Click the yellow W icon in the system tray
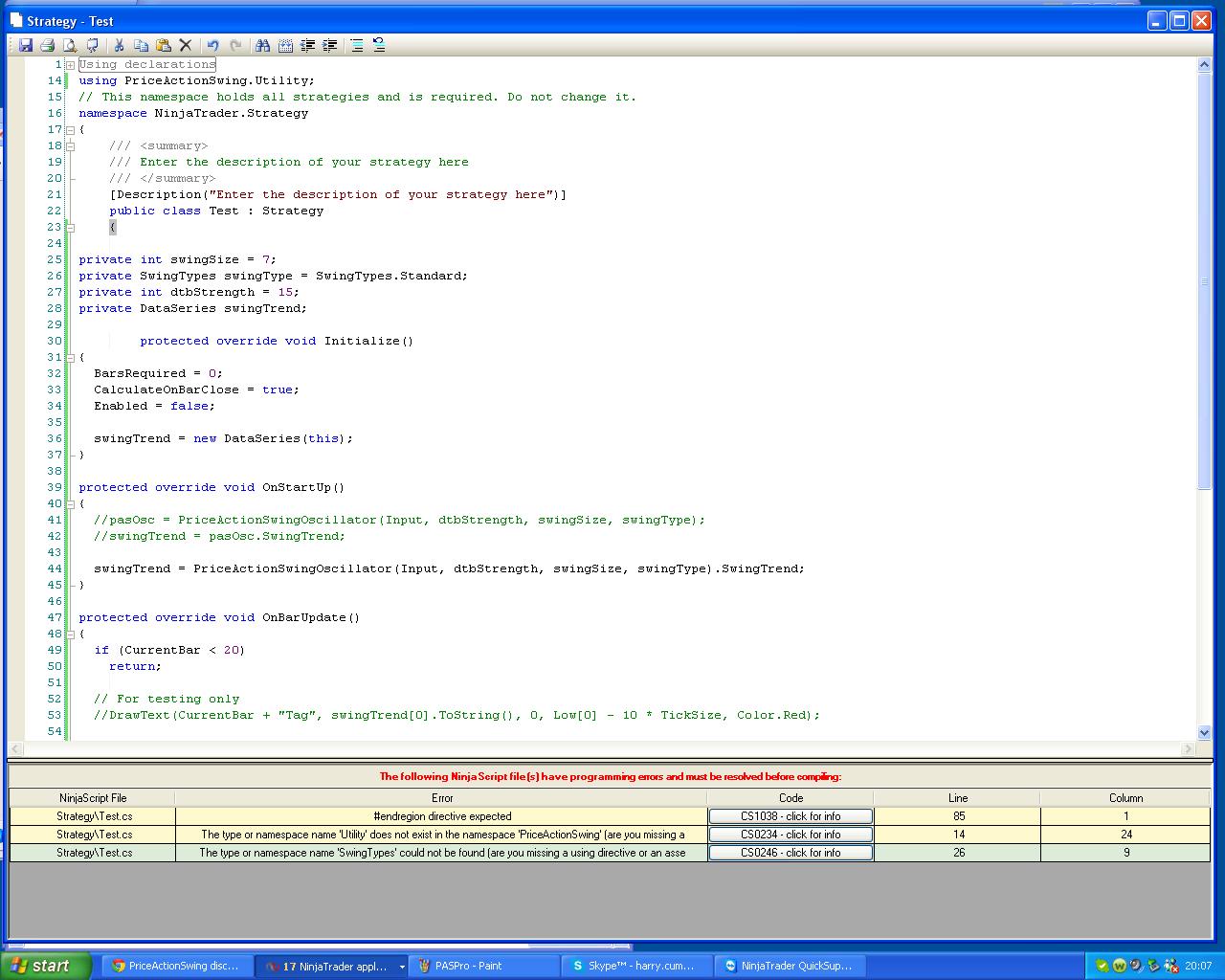Screen dimensions: 1225x980 pyautogui.click(x=1118, y=966)
